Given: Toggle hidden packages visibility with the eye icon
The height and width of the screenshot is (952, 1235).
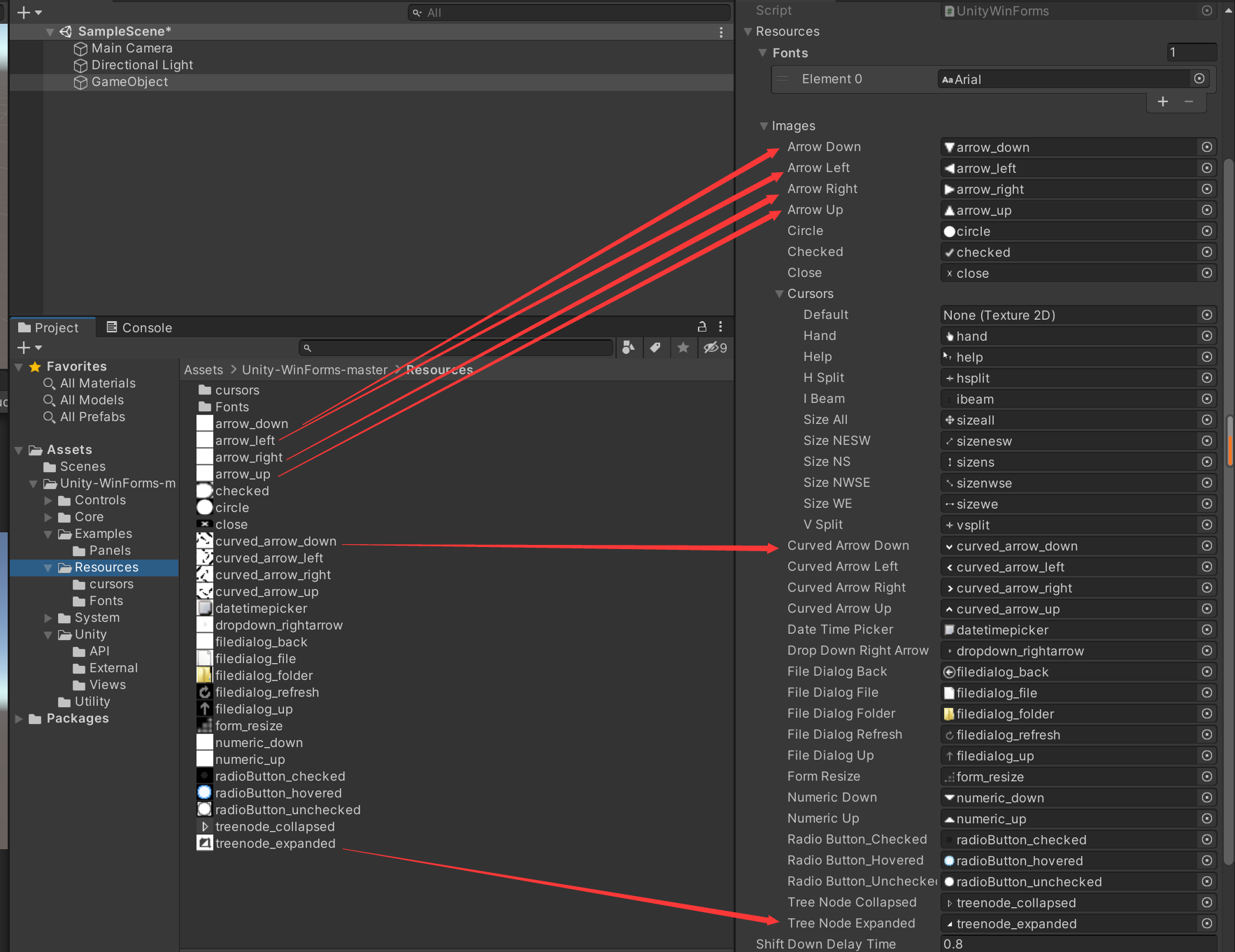Looking at the screenshot, I should click(x=709, y=348).
